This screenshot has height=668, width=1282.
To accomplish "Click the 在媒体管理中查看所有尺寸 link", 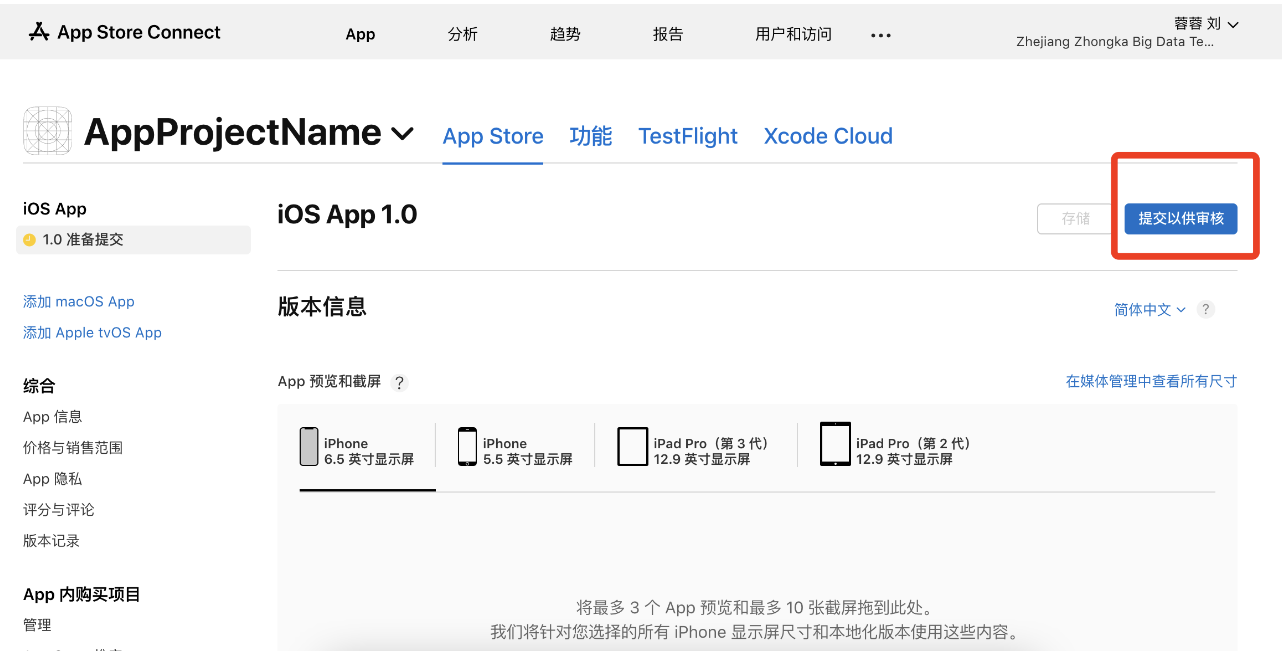I will point(1151,381).
